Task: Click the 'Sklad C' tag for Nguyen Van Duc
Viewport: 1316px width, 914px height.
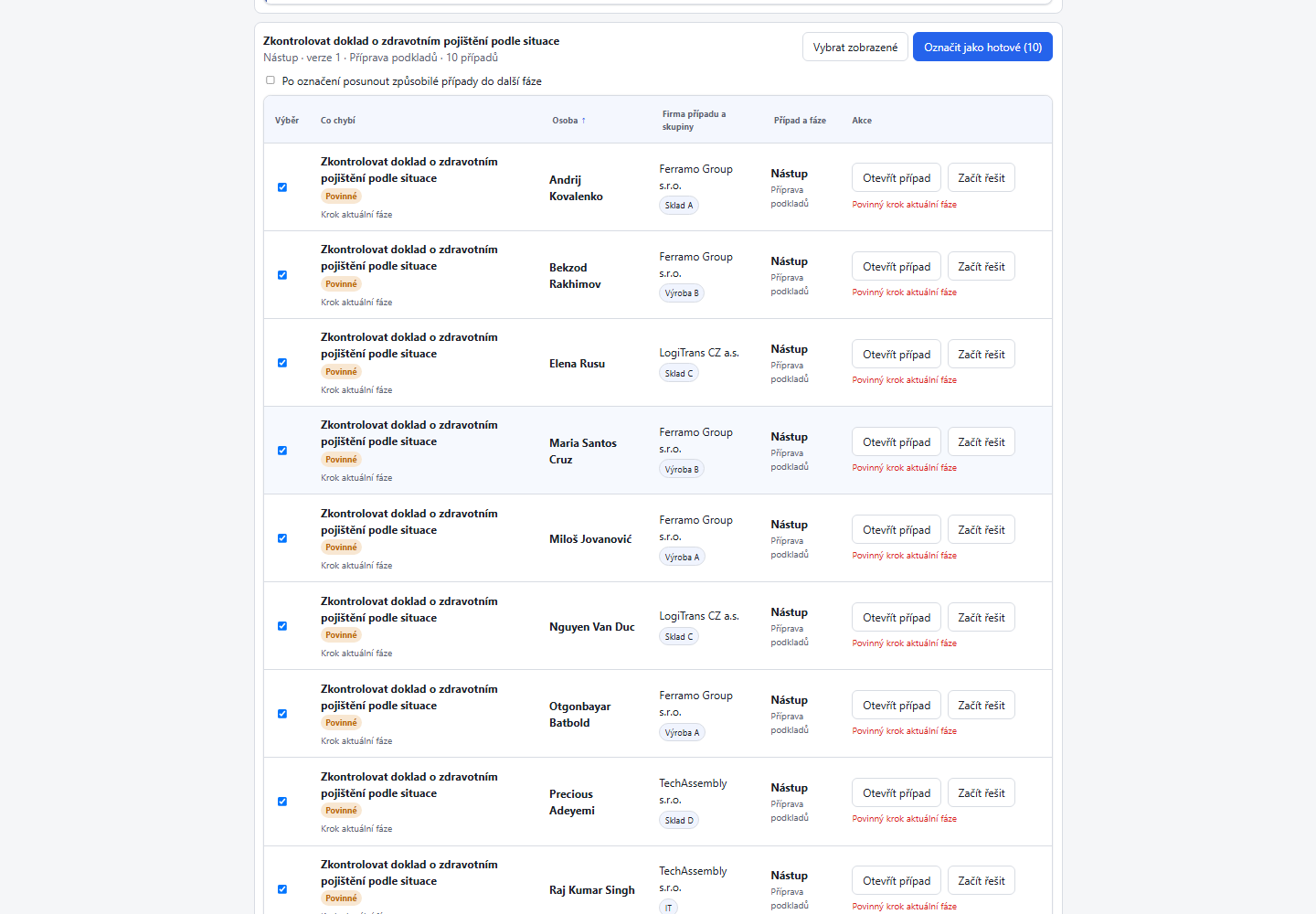Action: [679, 636]
